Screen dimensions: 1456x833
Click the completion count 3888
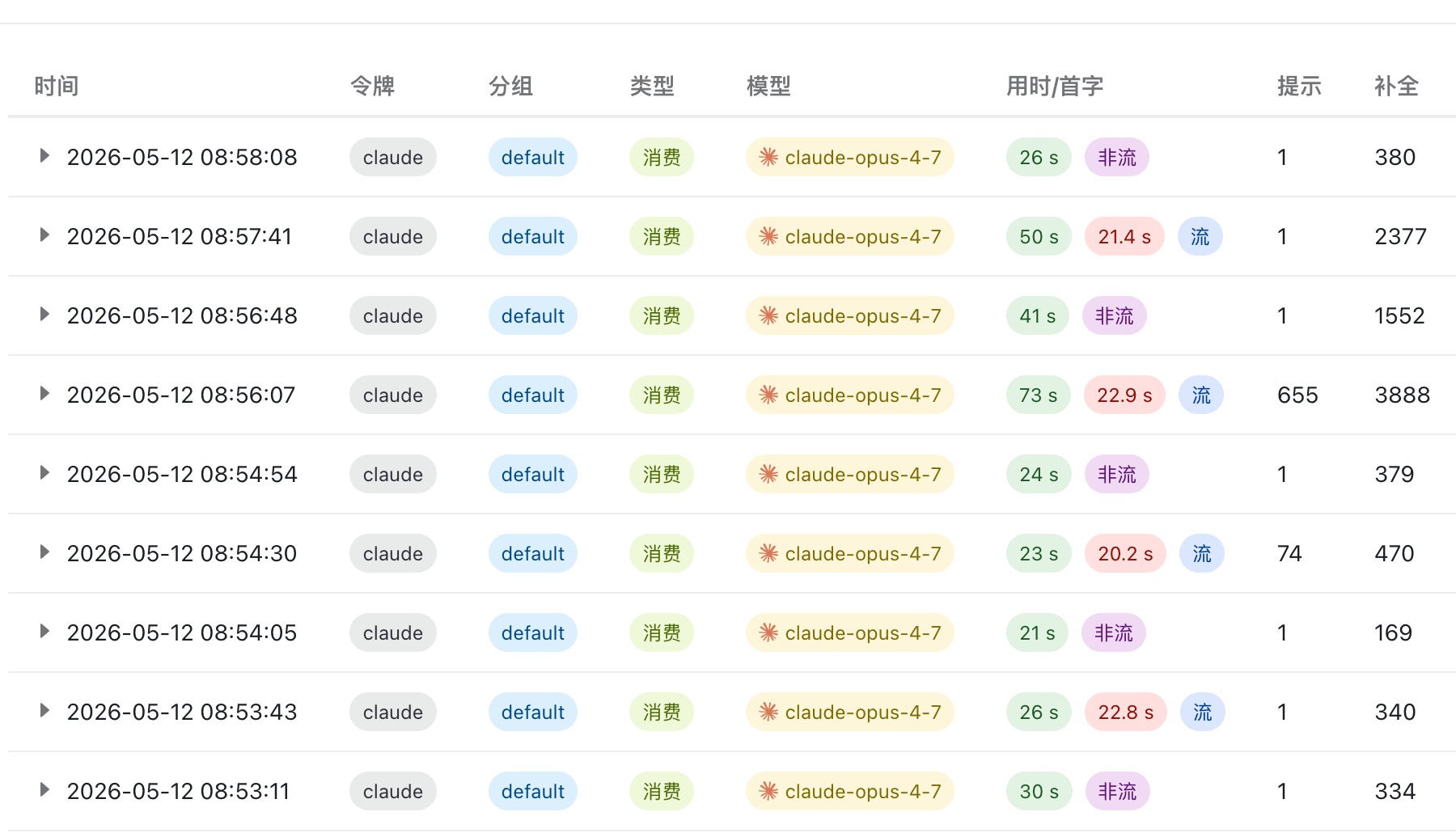click(1403, 395)
